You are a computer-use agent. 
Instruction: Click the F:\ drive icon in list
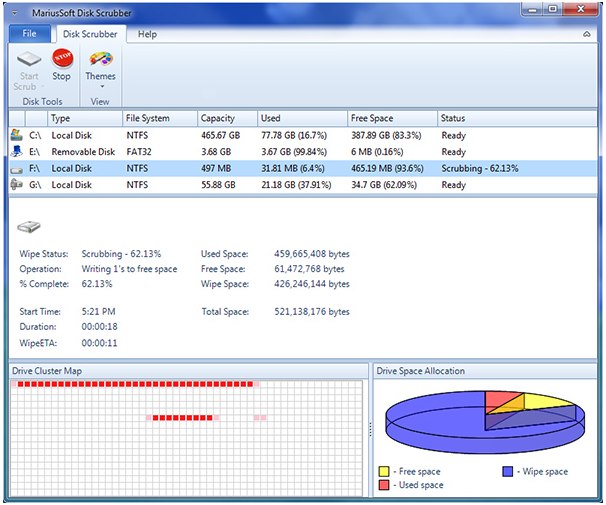(x=16, y=168)
